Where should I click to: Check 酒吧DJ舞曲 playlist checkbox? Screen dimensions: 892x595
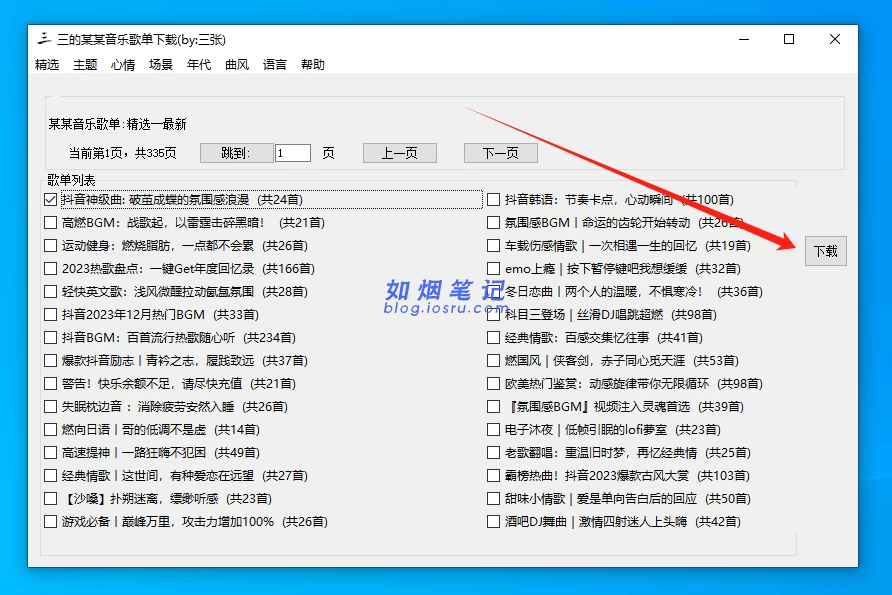pyautogui.click(x=494, y=522)
